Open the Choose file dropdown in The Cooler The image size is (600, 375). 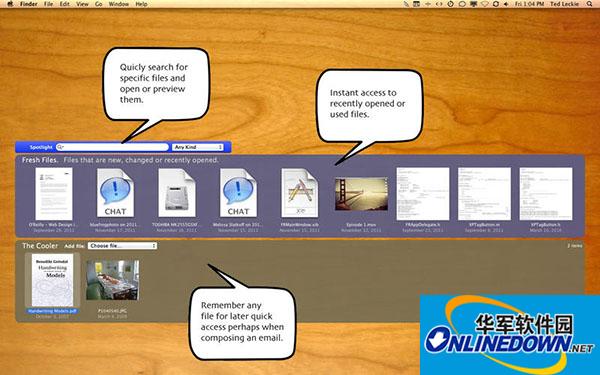pyautogui.click(x=122, y=246)
